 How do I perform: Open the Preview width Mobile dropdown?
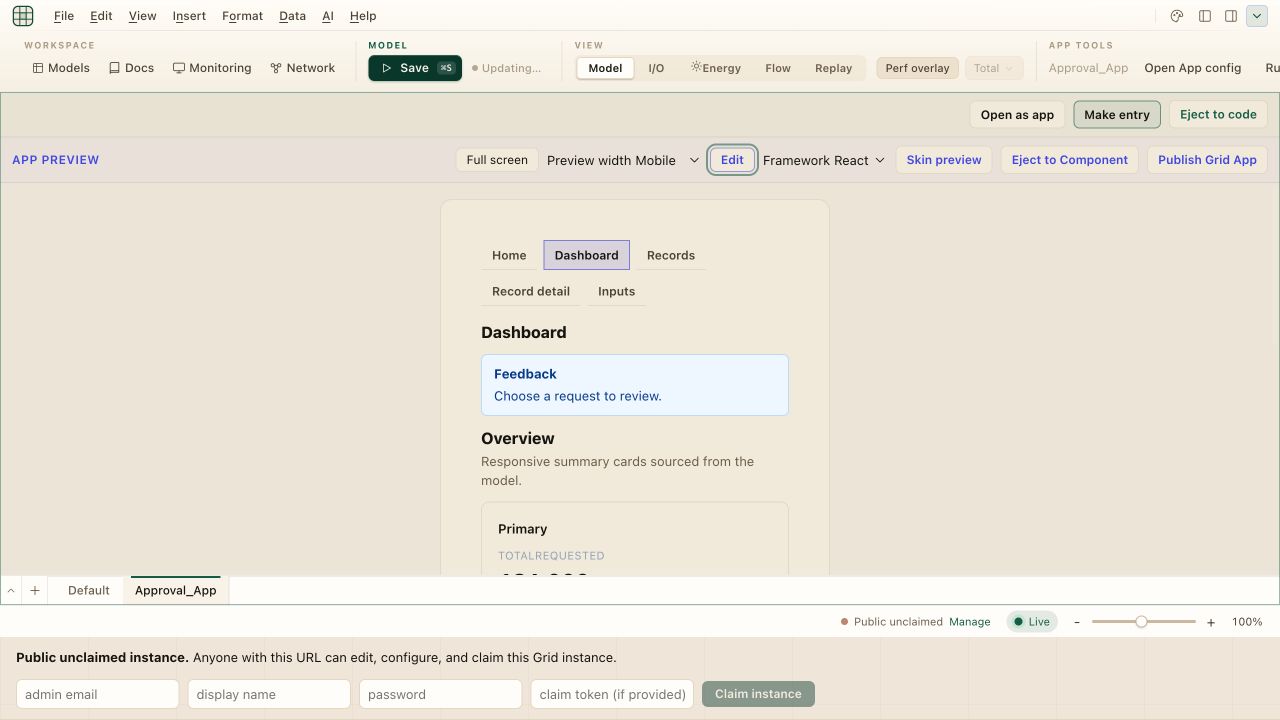click(622, 160)
